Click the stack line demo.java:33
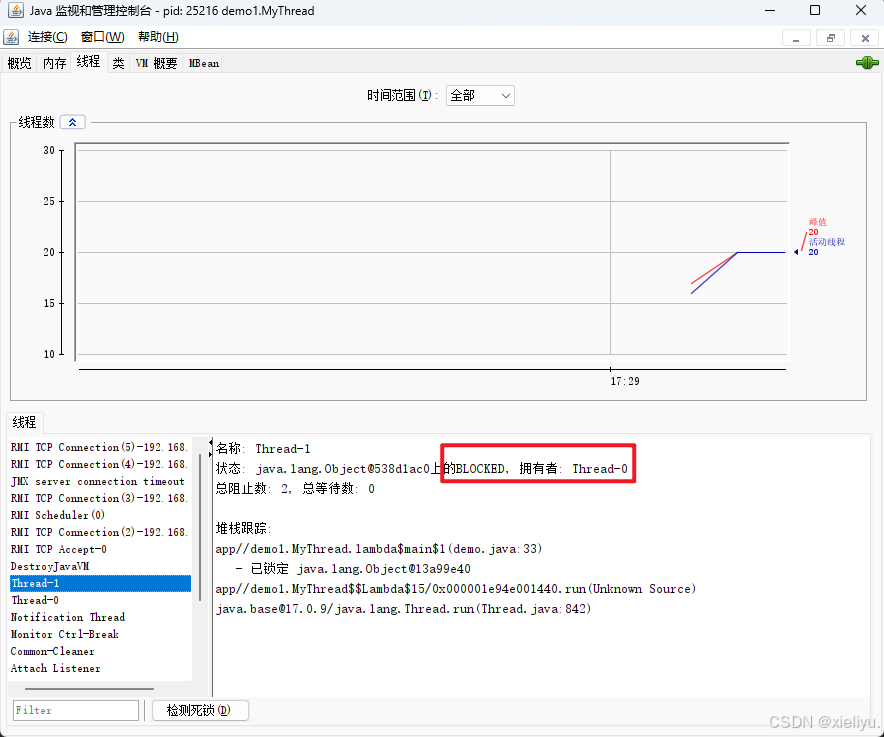This screenshot has width=884, height=737. tap(378, 549)
